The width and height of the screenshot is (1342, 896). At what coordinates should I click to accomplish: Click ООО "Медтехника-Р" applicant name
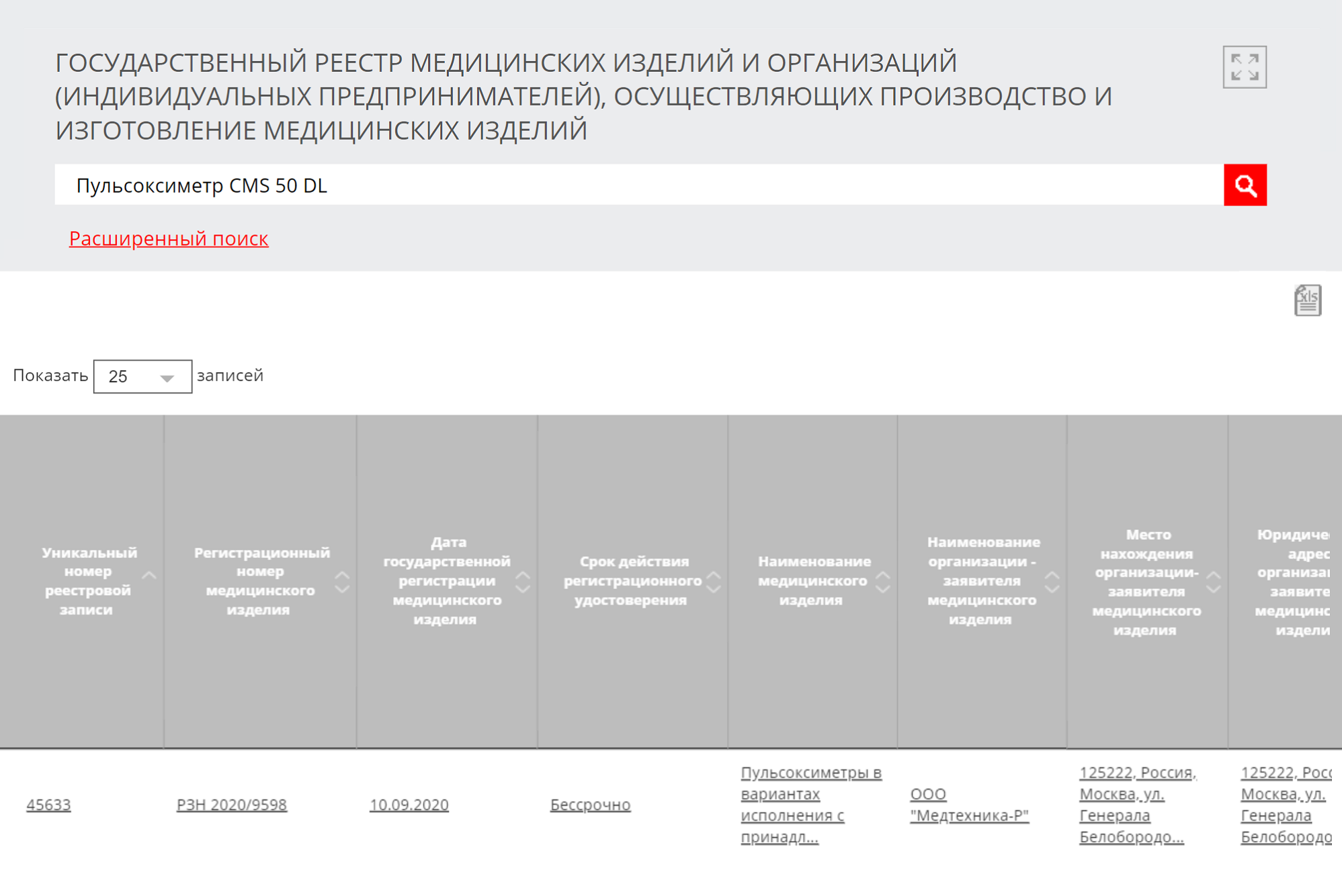pyautogui.click(x=969, y=805)
